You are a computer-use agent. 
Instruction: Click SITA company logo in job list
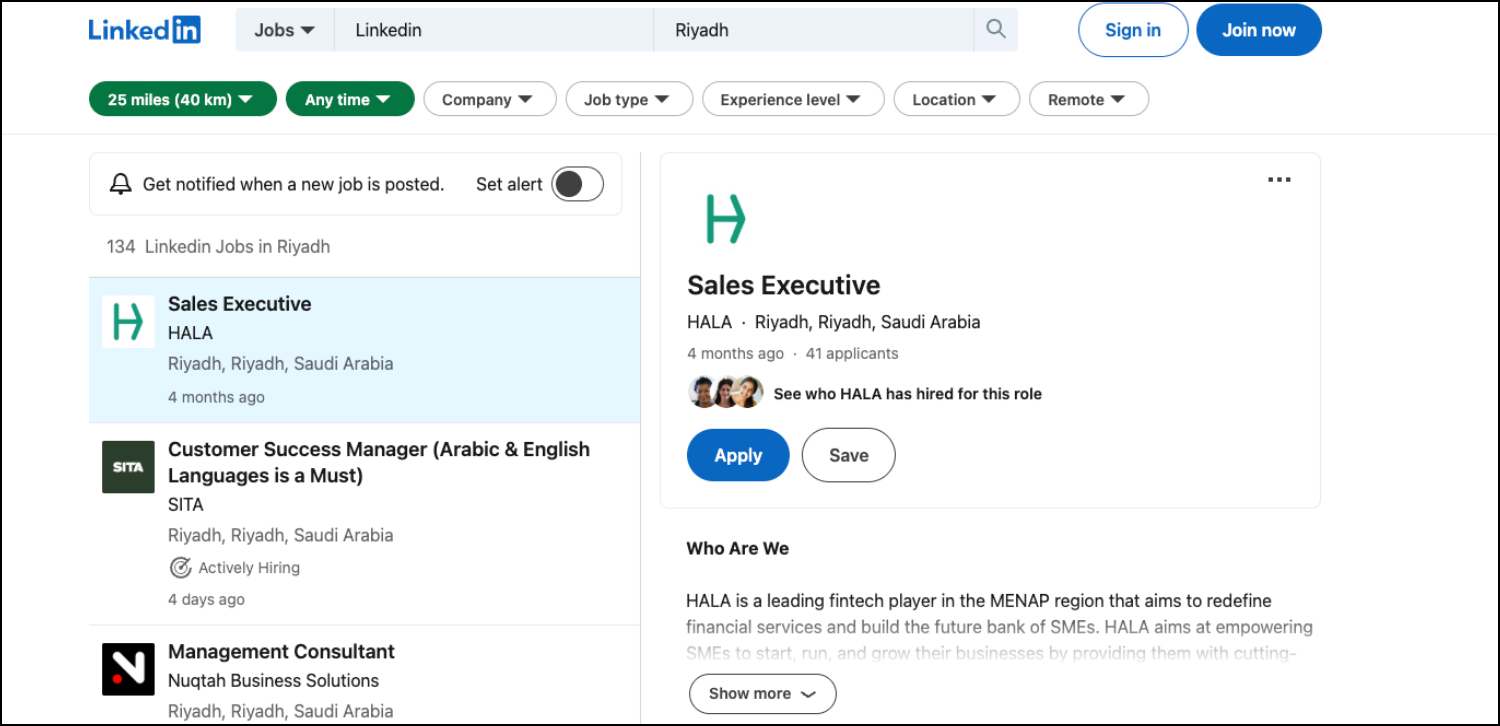coord(128,467)
